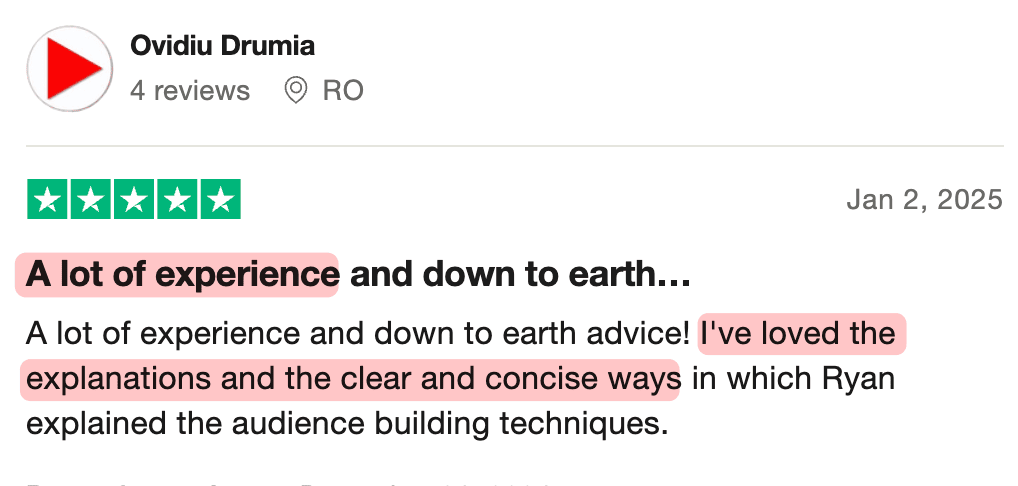Click the first green rating star

(47, 200)
